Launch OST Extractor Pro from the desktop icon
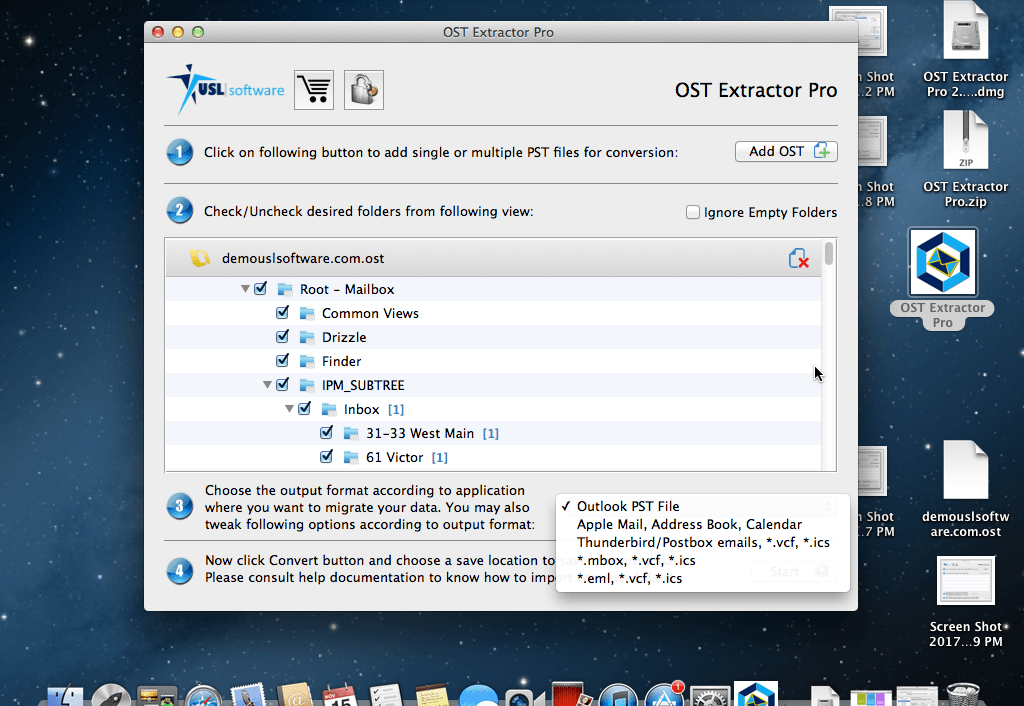This screenshot has width=1024, height=706. point(941,262)
